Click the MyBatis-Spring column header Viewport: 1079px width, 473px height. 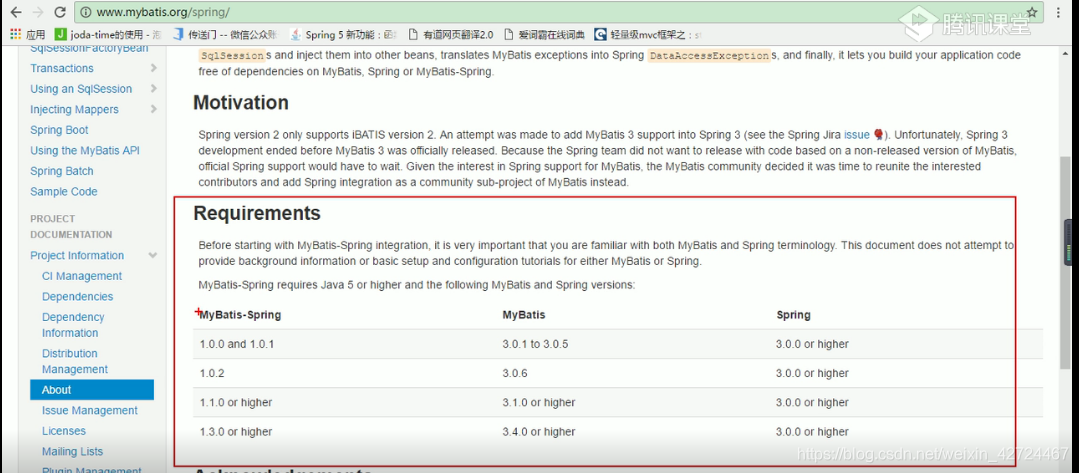(240, 315)
